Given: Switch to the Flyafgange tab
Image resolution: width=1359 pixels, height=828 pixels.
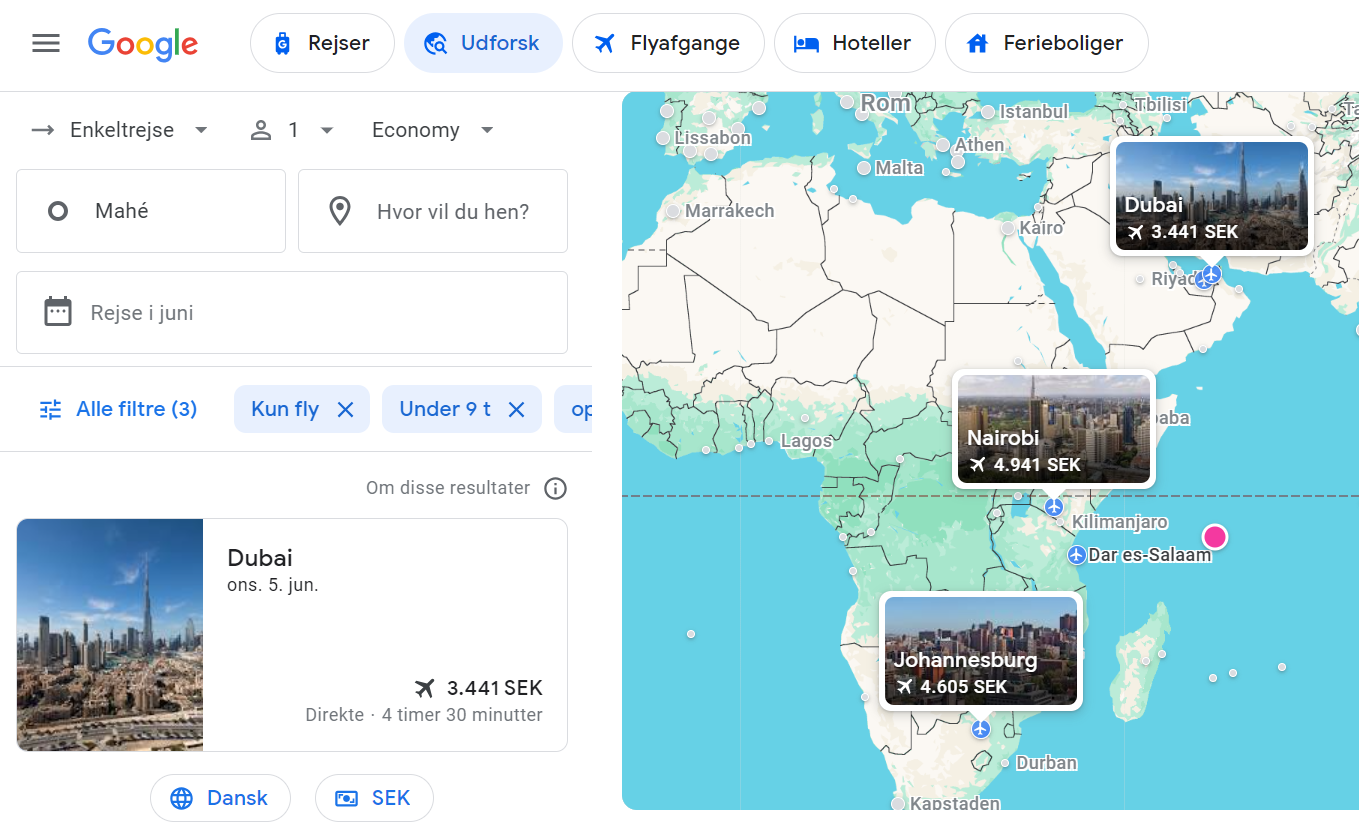Looking at the screenshot, I should tap(667, 44).
